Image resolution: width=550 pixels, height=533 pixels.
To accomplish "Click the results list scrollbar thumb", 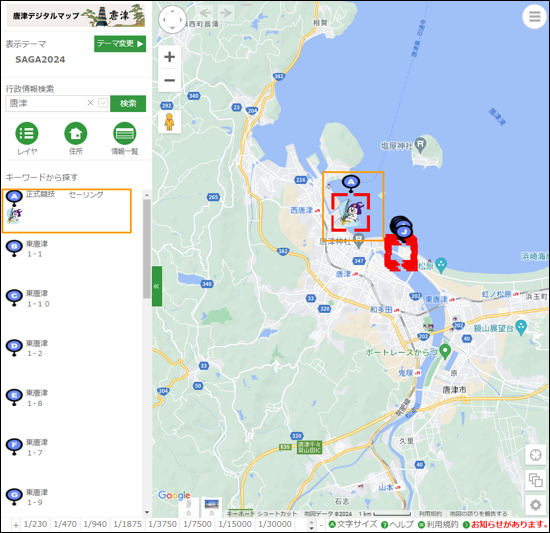I will 147,249.
